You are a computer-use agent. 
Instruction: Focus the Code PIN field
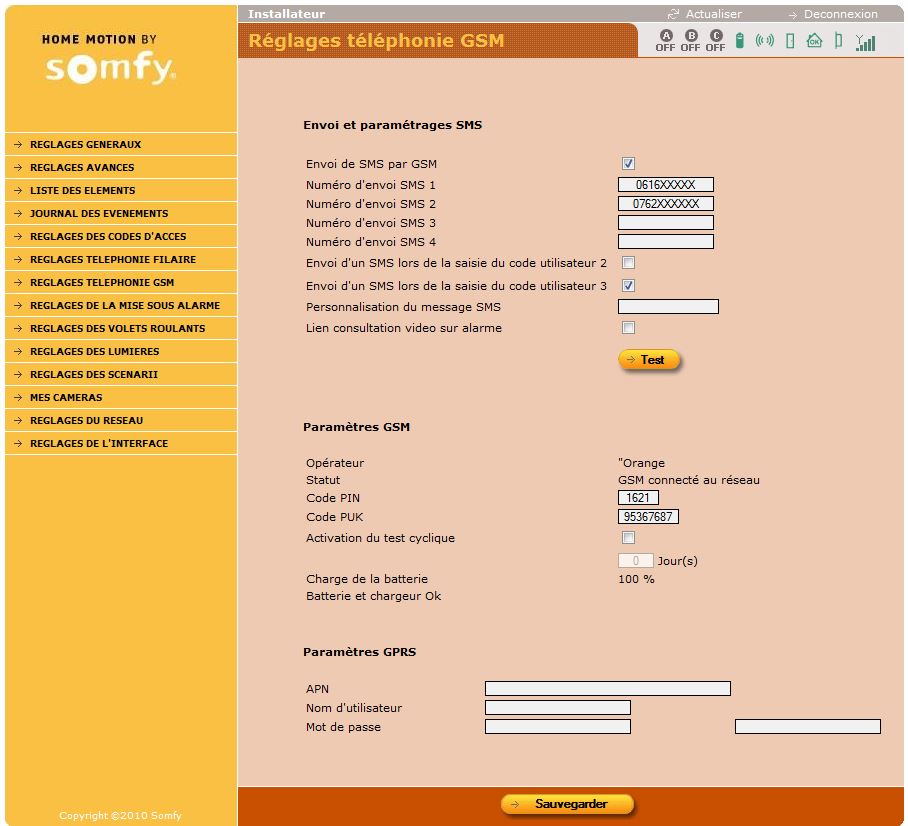(638, 498)
